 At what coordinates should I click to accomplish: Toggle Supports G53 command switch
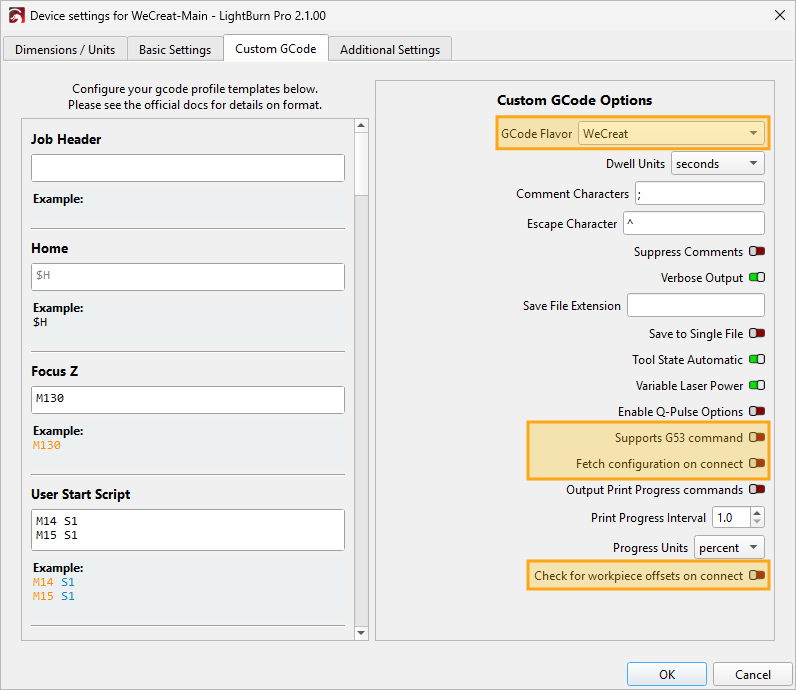tap(757, 437)
